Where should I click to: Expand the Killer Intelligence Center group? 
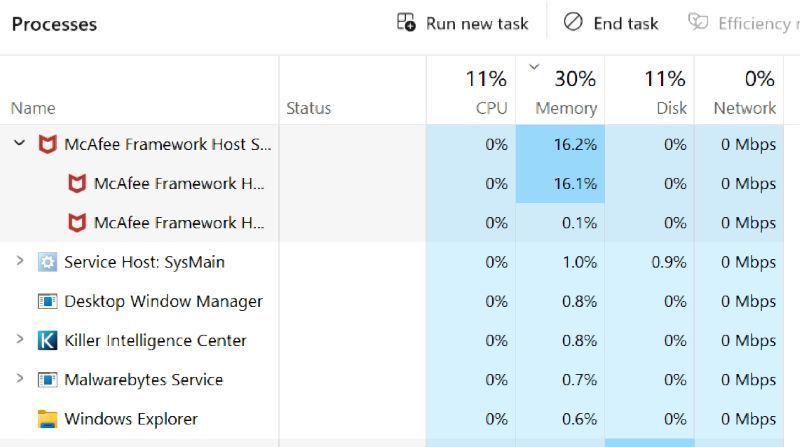point(19,341)
